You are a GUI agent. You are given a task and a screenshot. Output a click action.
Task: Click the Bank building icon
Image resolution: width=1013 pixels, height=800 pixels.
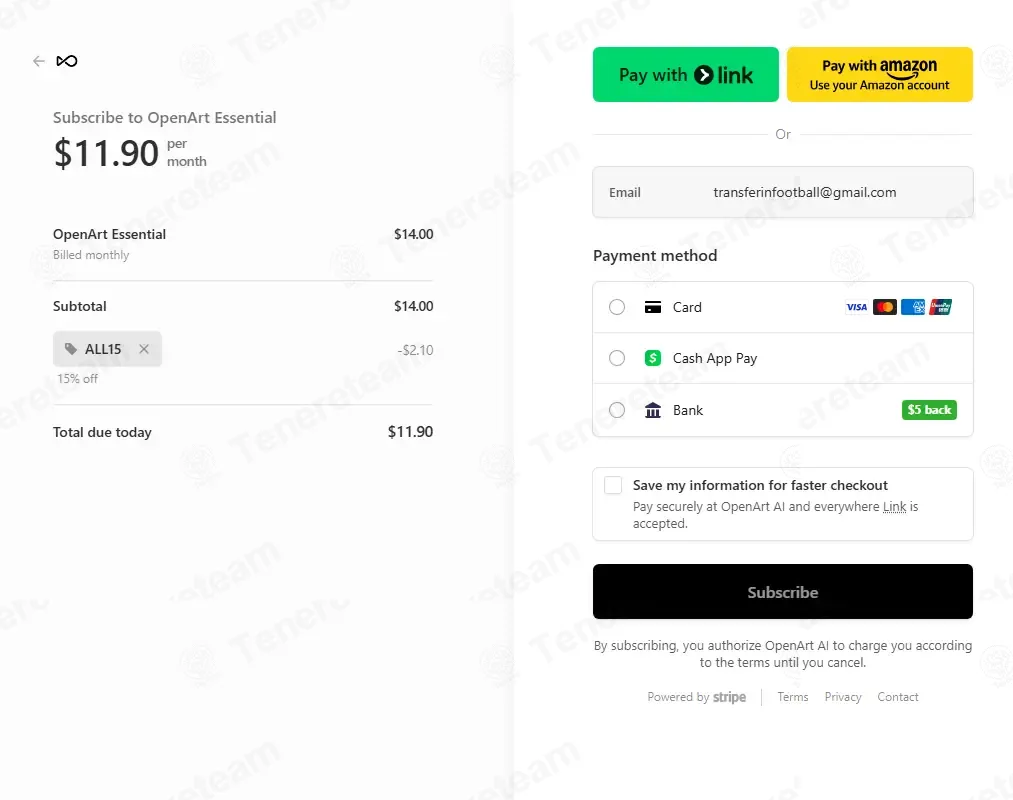pos(653,410)
